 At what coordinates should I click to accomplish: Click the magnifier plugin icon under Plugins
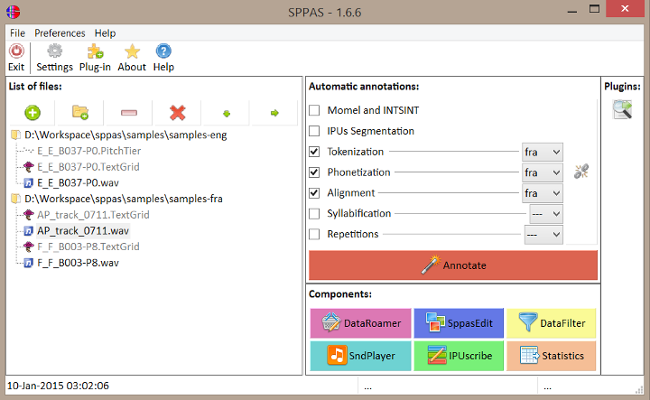[622, 109]
